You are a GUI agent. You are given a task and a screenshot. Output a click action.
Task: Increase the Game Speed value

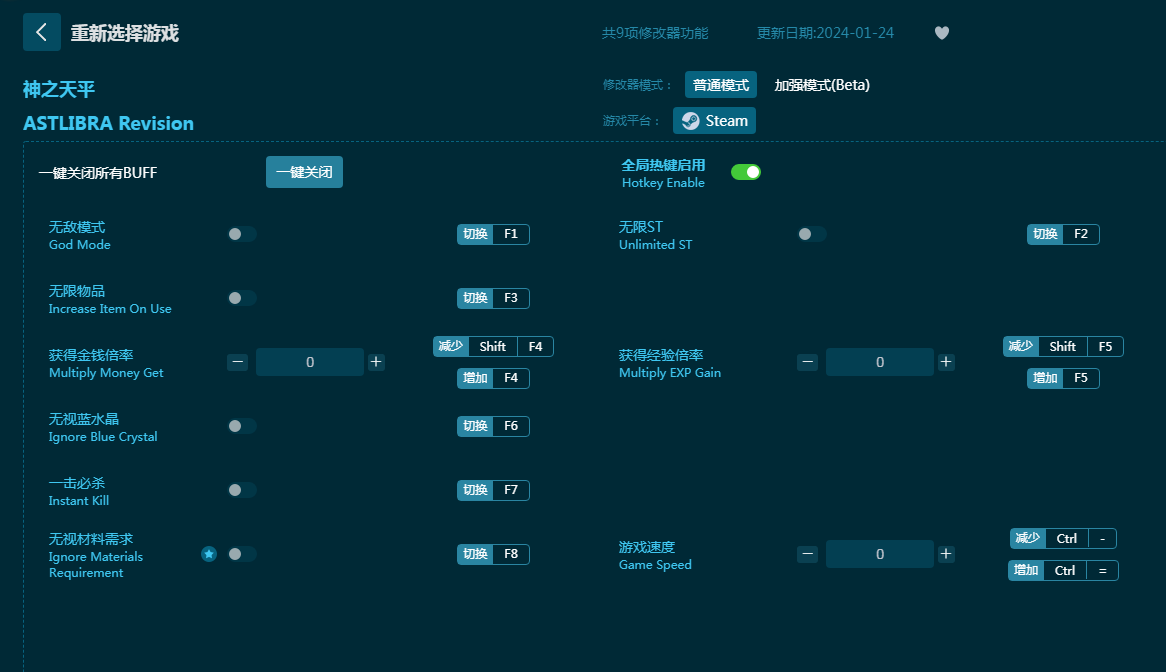coord(946,554)
